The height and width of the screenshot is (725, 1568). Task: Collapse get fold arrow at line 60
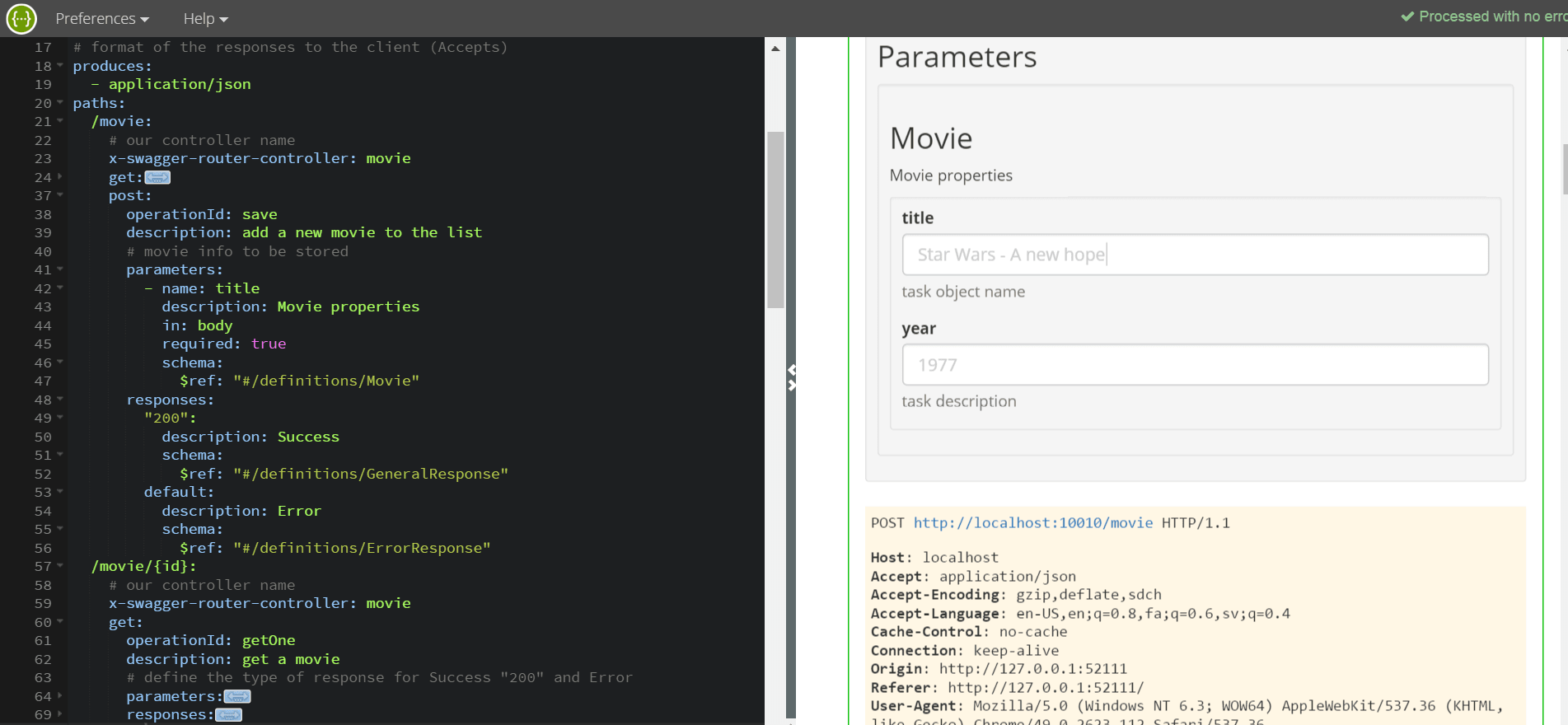60,622
